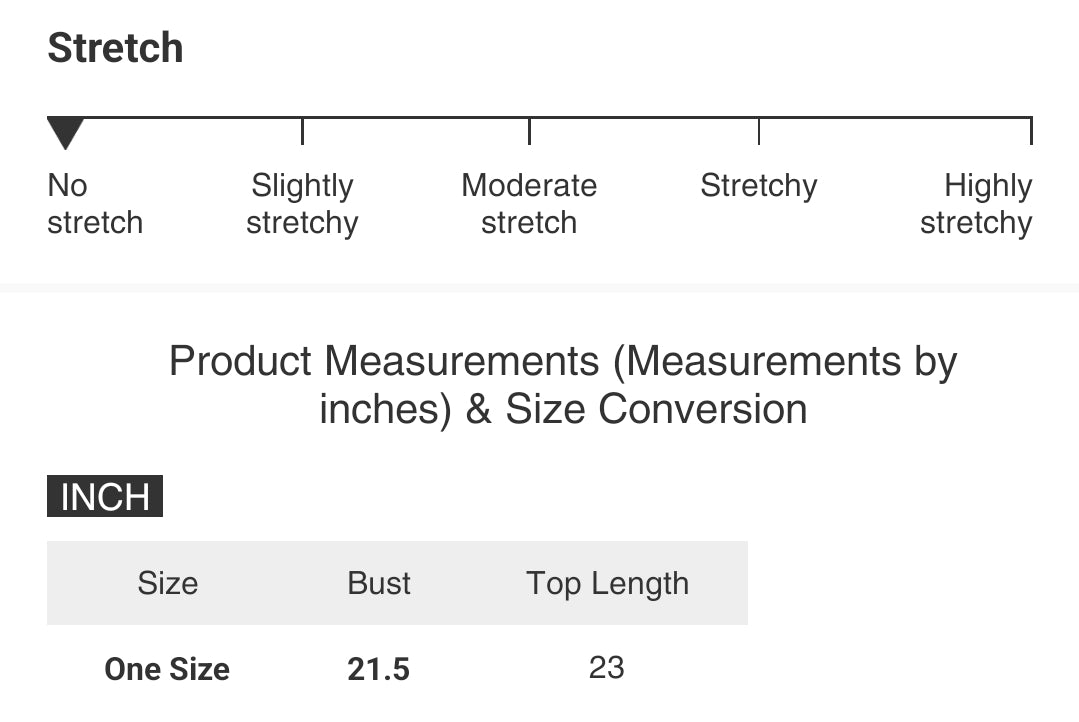Select the 'Moderate stretch' label
1079x722 pixels.
[529, 204]
